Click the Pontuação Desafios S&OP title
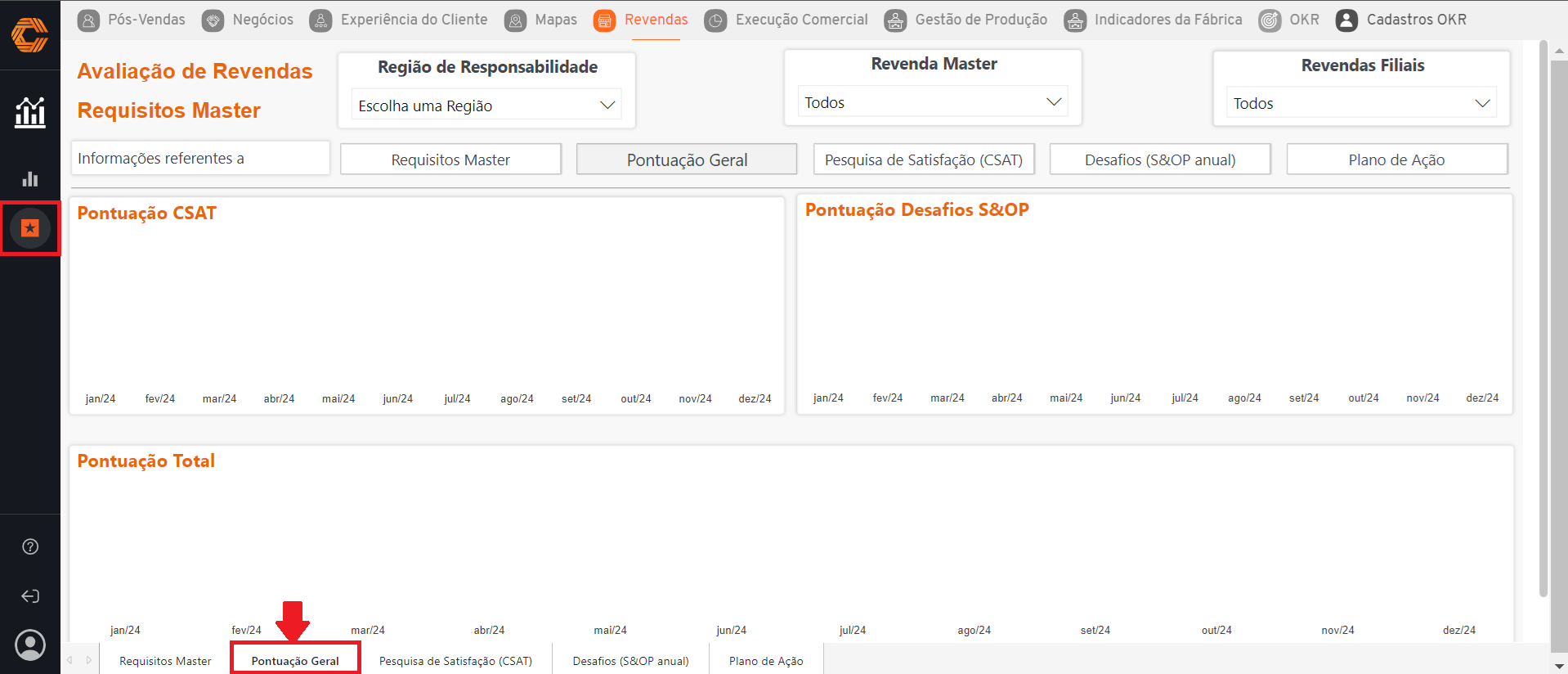This screenshot has height=674, width=1568. click(917, 210)
